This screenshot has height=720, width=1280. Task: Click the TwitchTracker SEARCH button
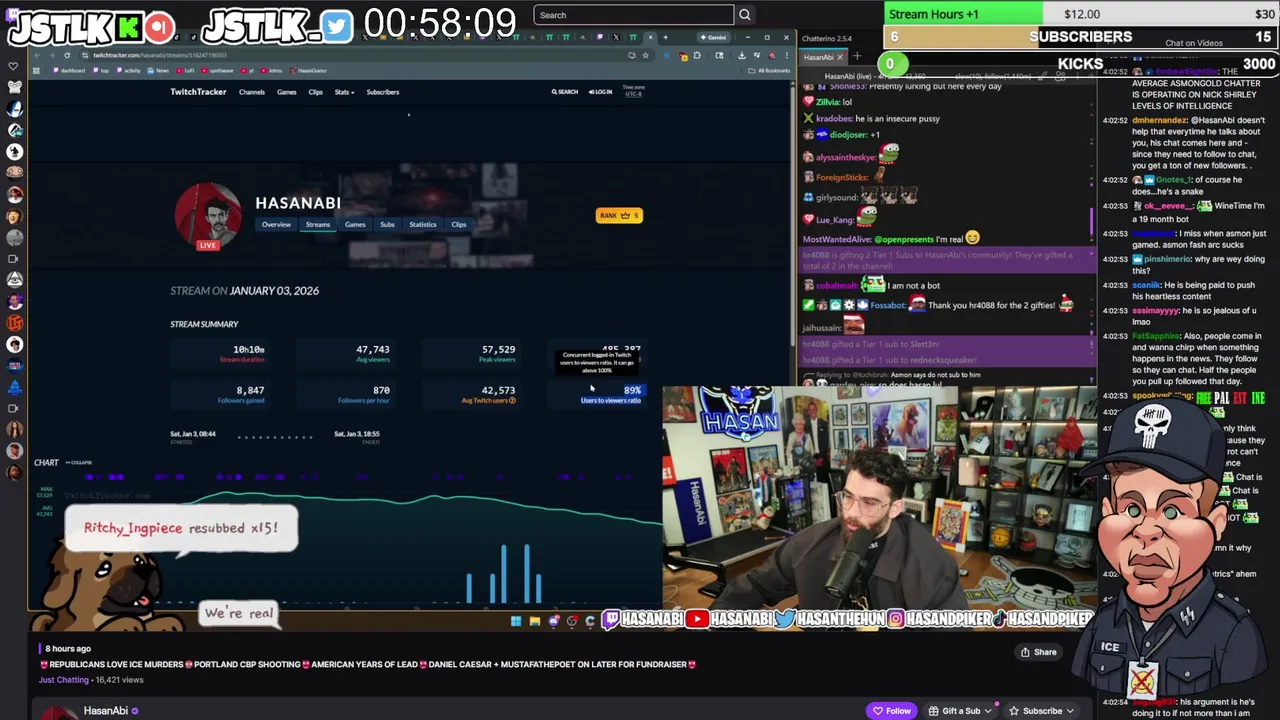565,92
